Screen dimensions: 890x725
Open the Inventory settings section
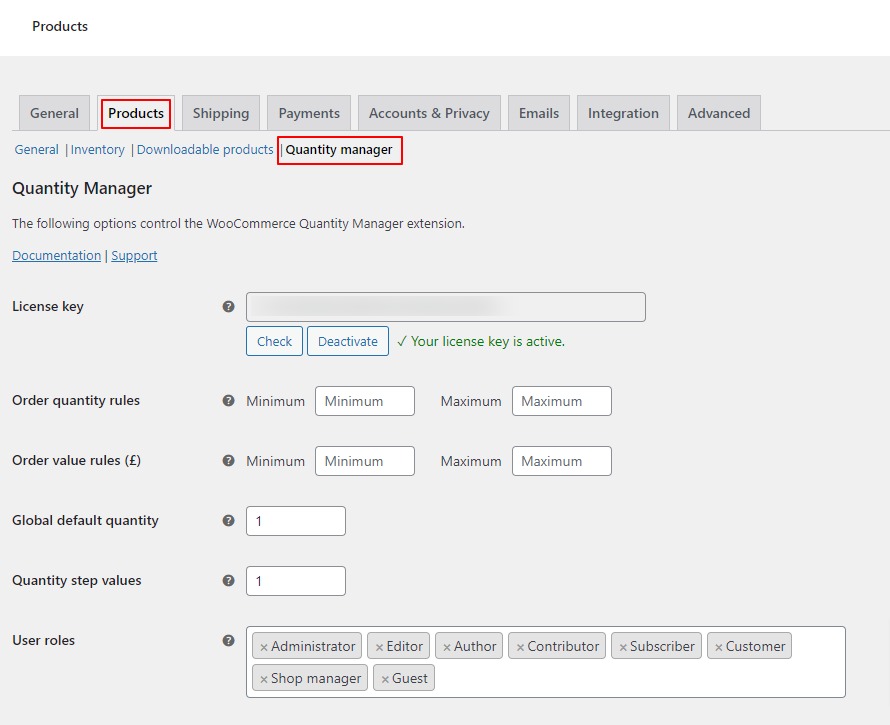[x=97, y=149]
